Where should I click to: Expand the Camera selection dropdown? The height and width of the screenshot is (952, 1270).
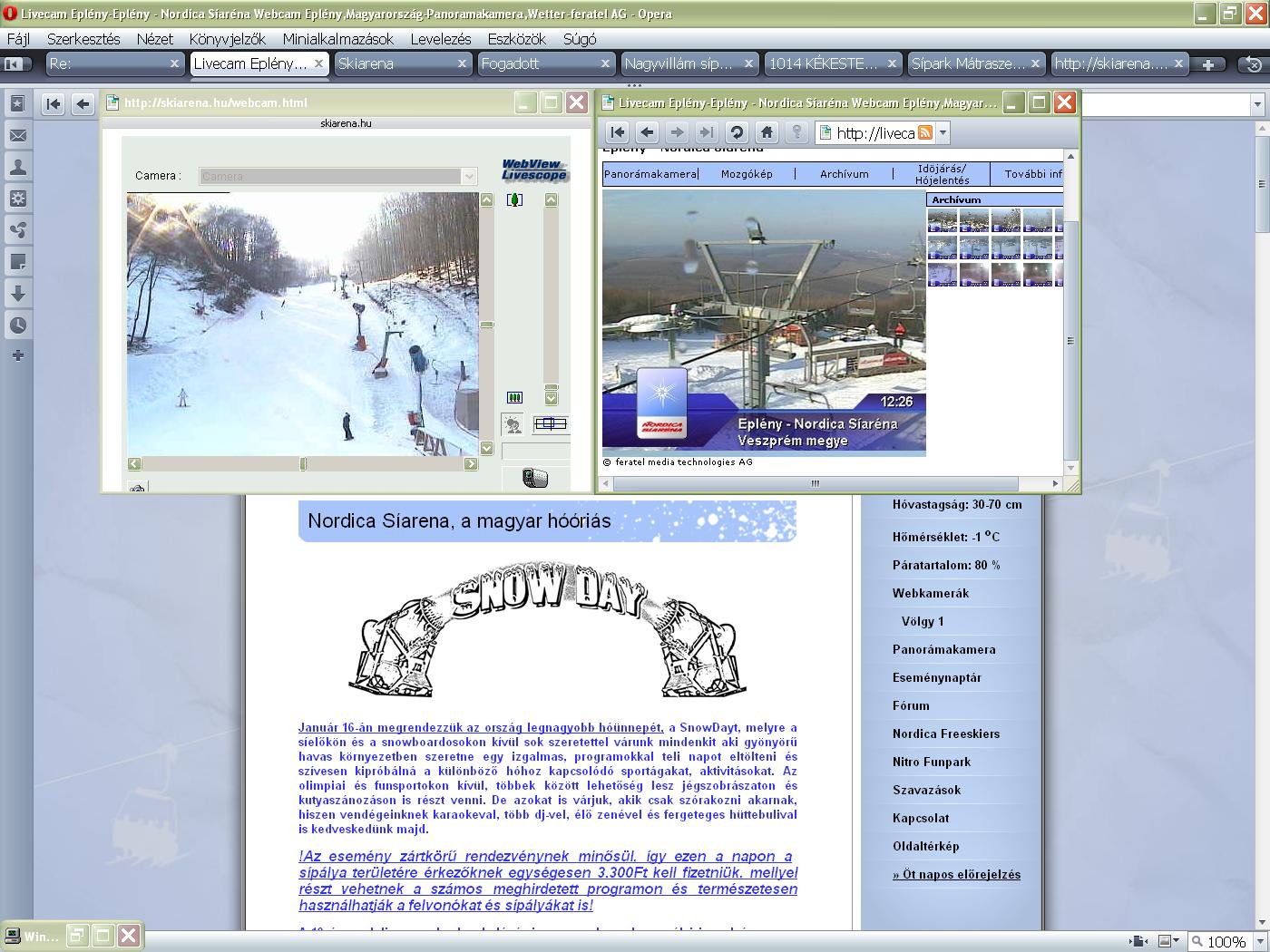[x=469, y=176]
